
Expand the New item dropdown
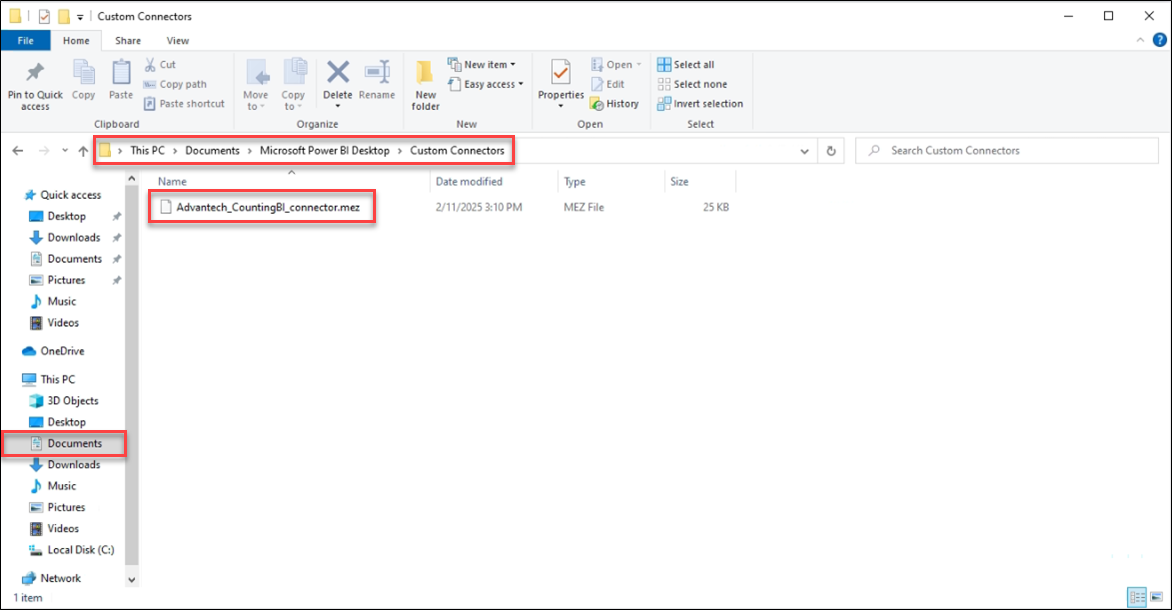click(482, 65)
